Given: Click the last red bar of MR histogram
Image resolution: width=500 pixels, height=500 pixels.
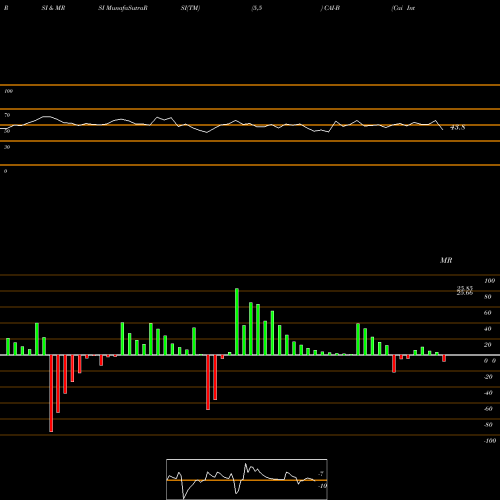Looking at the screenshot, I should tap(444, 358).
